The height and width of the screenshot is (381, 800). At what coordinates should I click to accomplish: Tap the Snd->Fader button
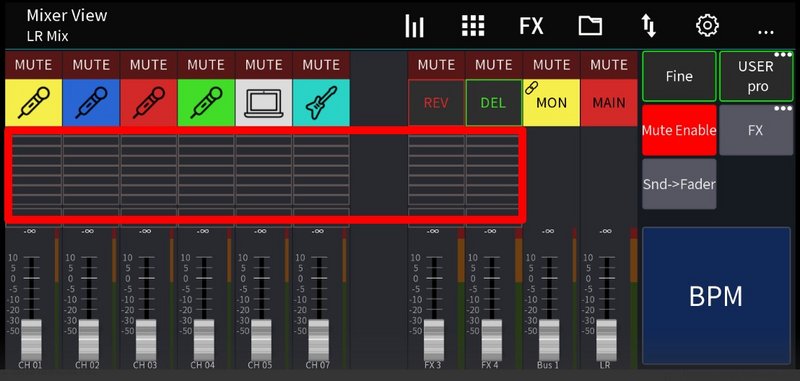(679, 184)
